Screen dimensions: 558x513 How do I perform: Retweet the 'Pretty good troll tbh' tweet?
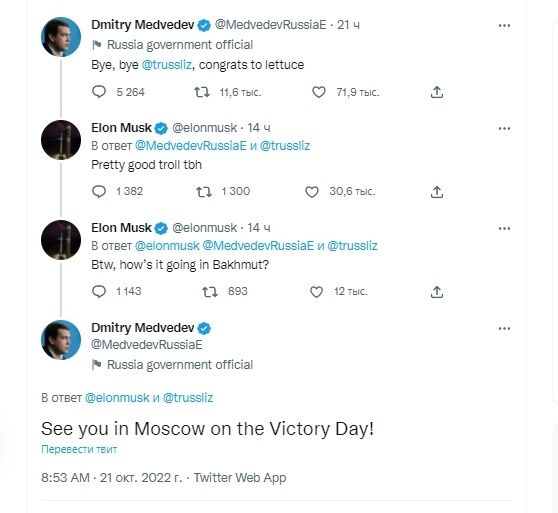pos(204,192)
